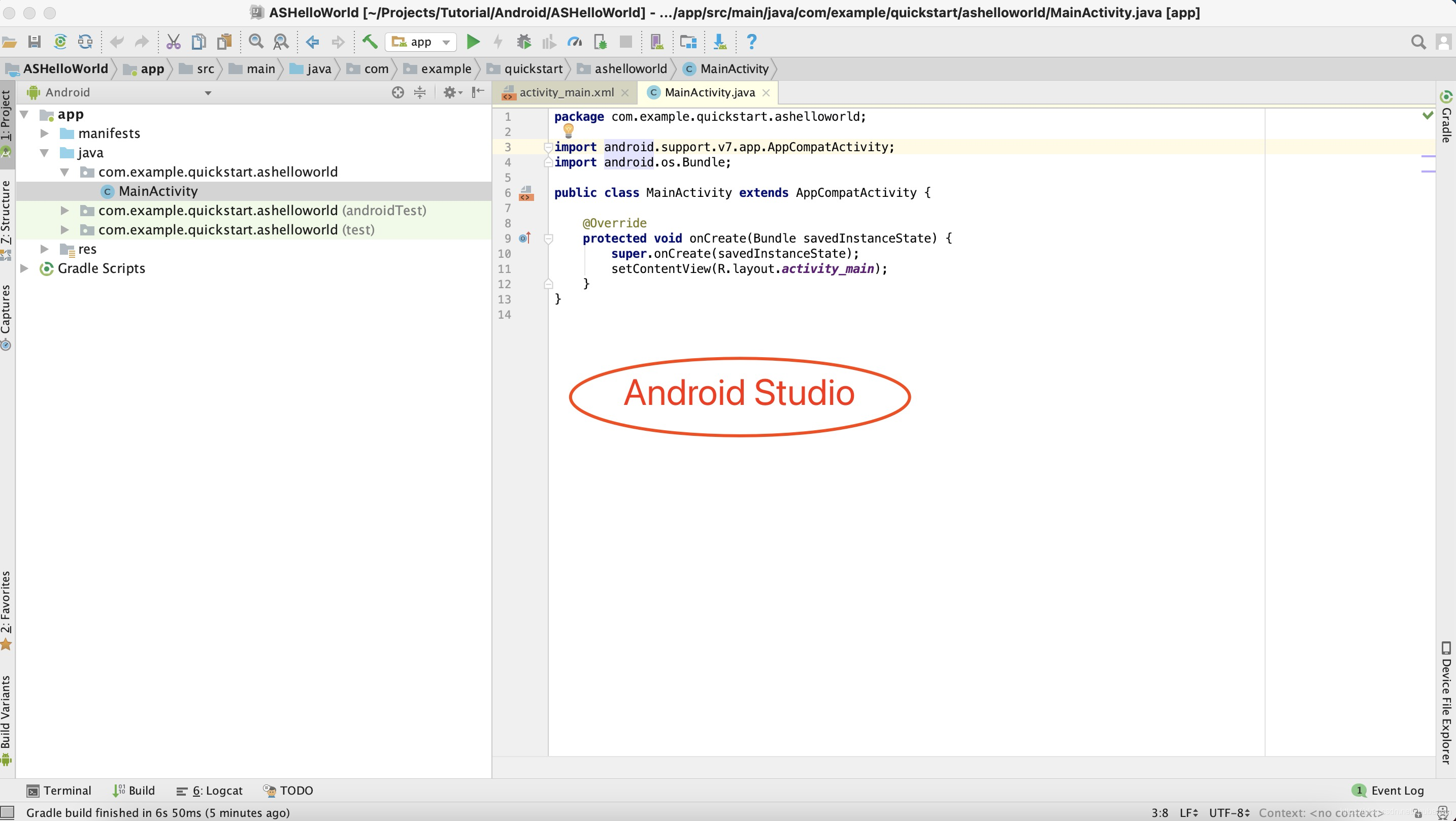Open the app run configuration dropdown
The image size is (1456, 821).
pos(421,42)
